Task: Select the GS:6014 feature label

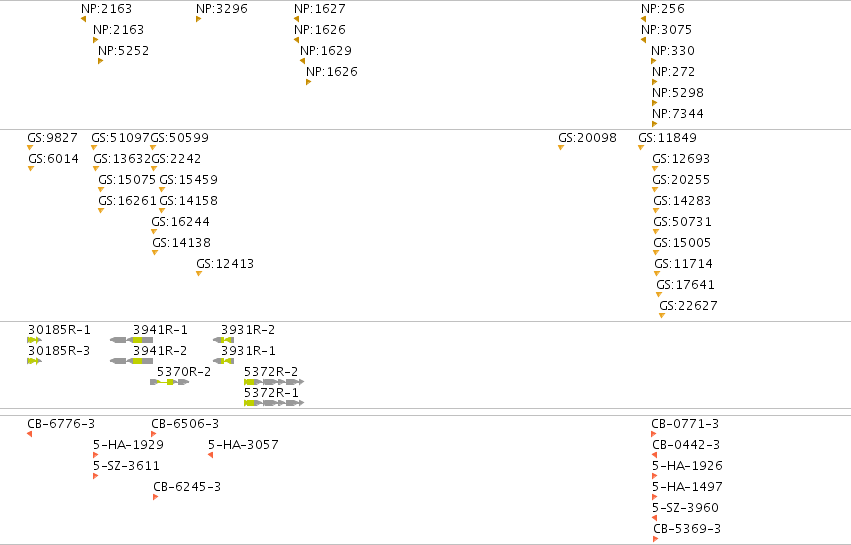Action: pyautogui.click(x=53, y=159)
